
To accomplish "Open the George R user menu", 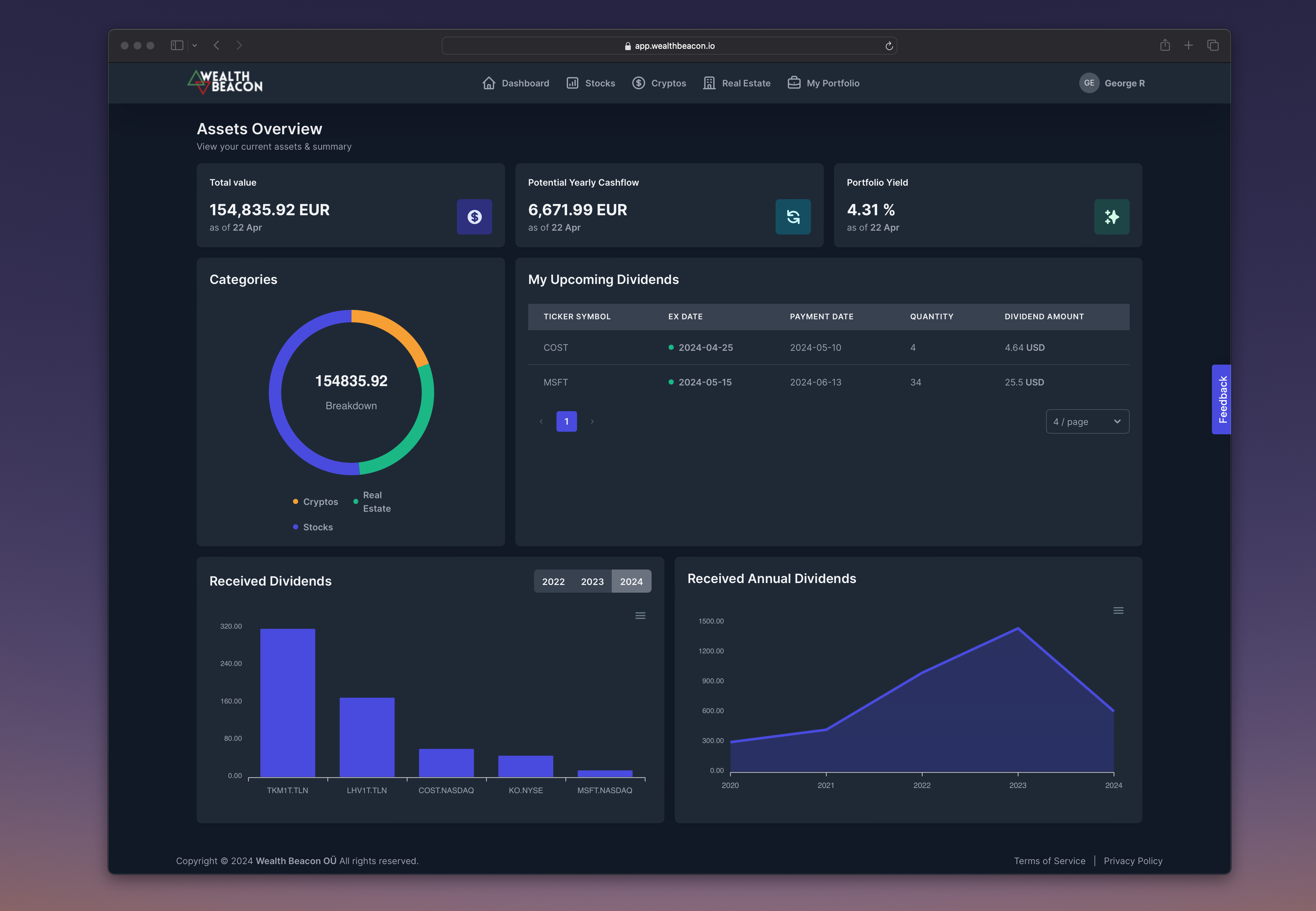I will point(1112,83).
